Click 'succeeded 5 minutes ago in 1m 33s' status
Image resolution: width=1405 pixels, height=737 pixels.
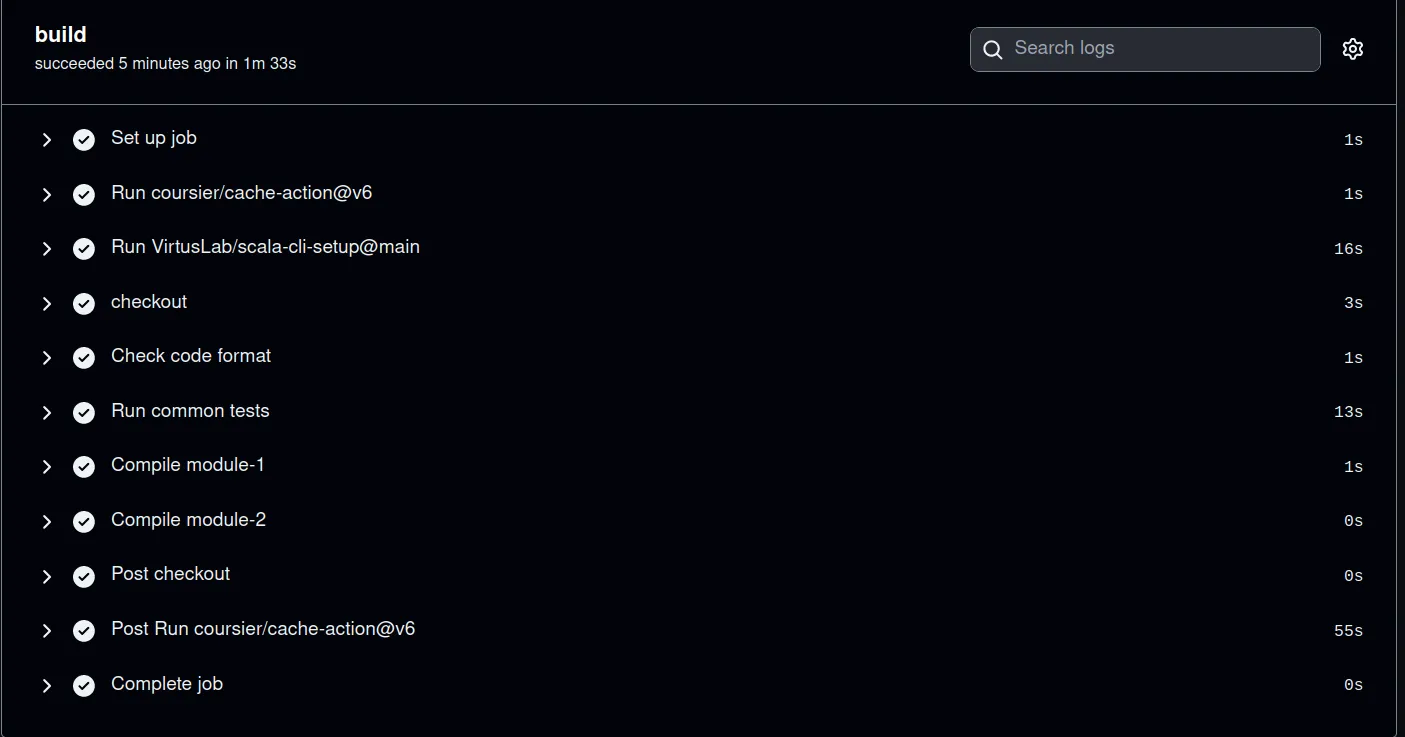[165, 63]
